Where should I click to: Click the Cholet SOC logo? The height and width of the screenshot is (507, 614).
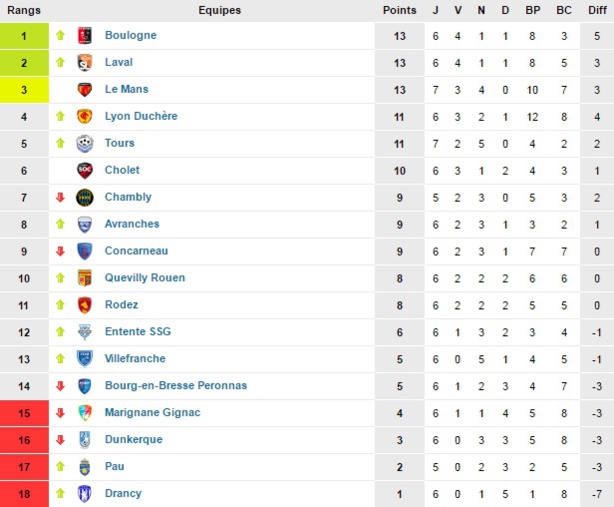[x=85, y=170]
